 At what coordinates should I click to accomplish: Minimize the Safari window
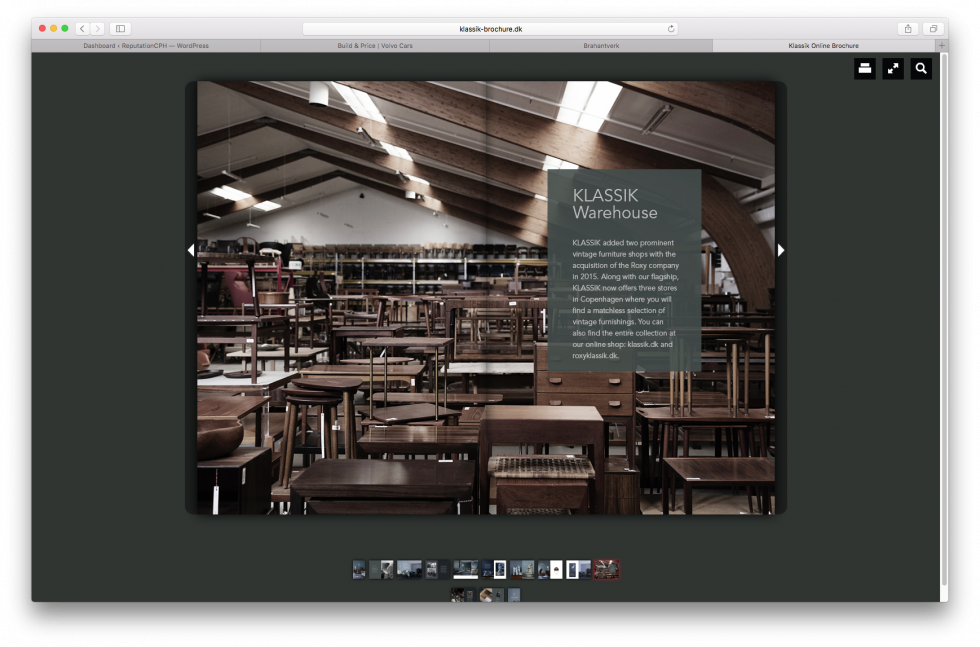(x=54, y=29)
